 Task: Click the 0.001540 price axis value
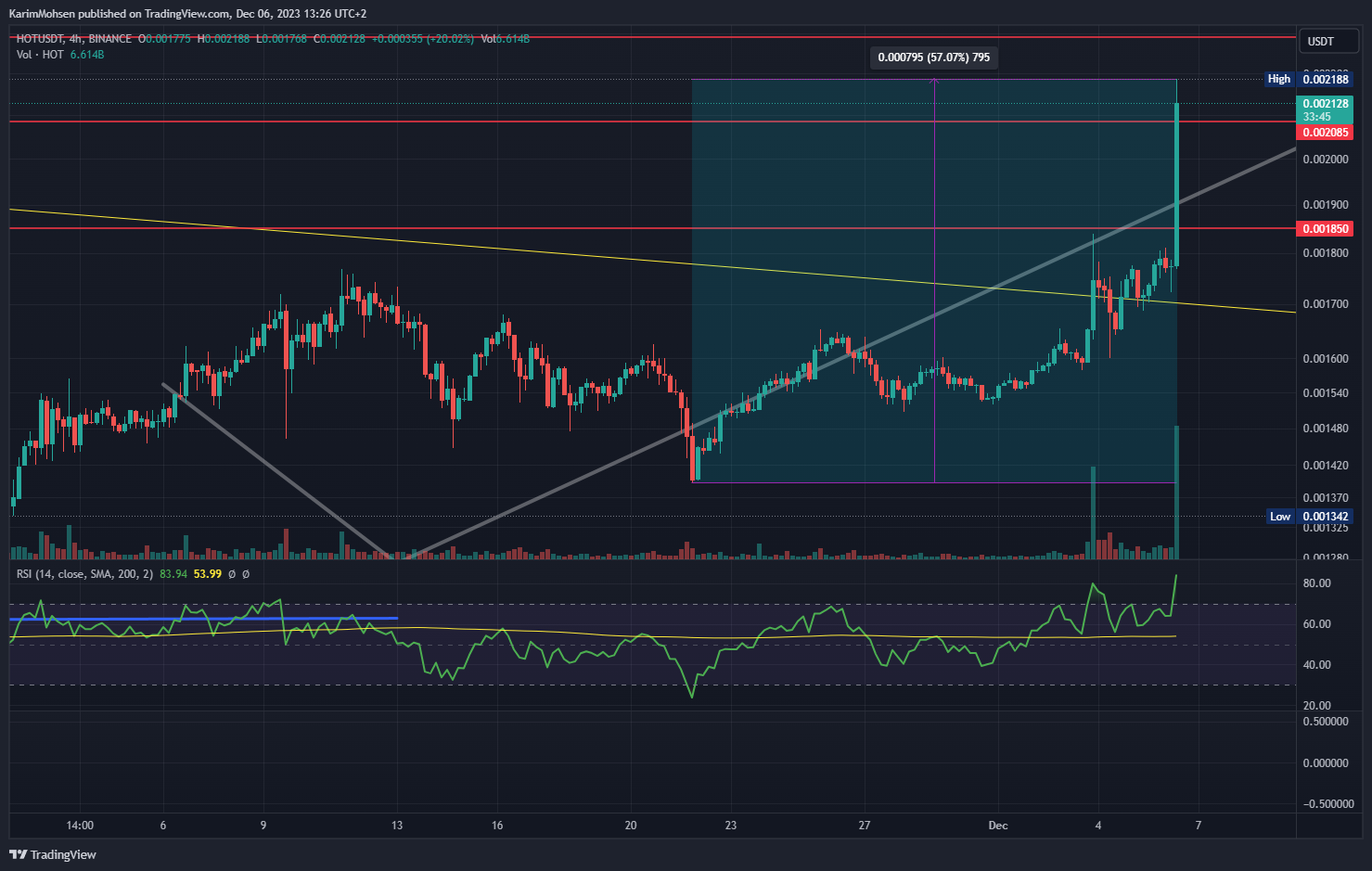tap(1326, 393)
